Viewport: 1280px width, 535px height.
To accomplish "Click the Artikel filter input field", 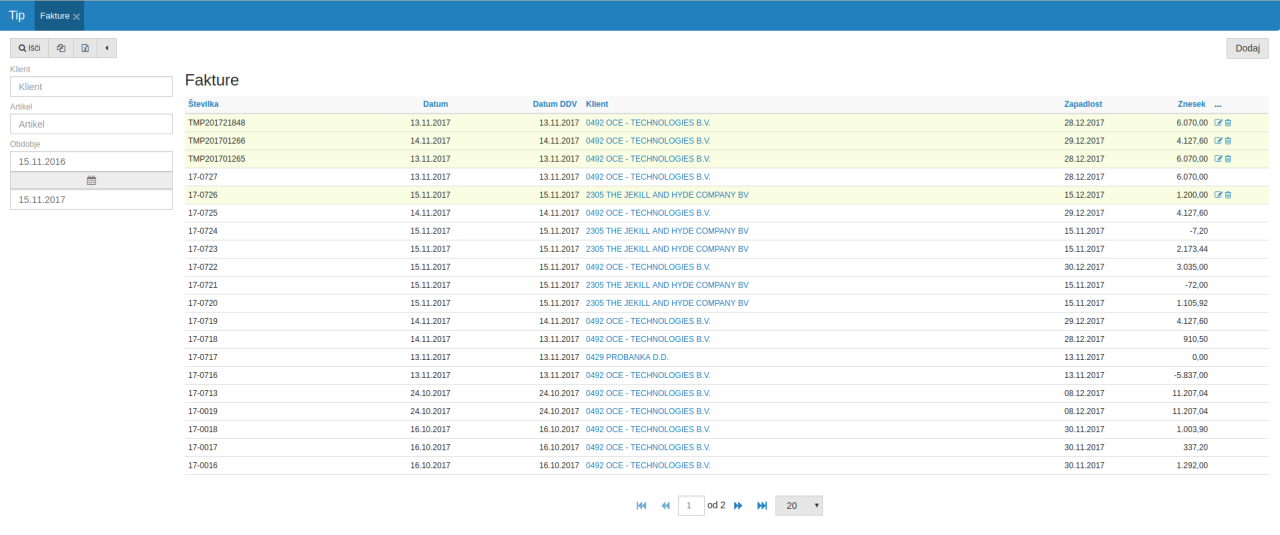I will pyautogui.click(x=91, y=124).
